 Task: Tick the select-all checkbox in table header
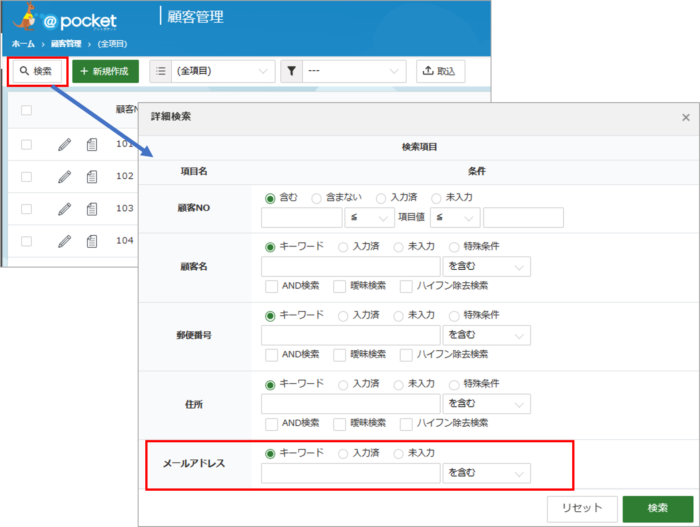coord(26,110)
